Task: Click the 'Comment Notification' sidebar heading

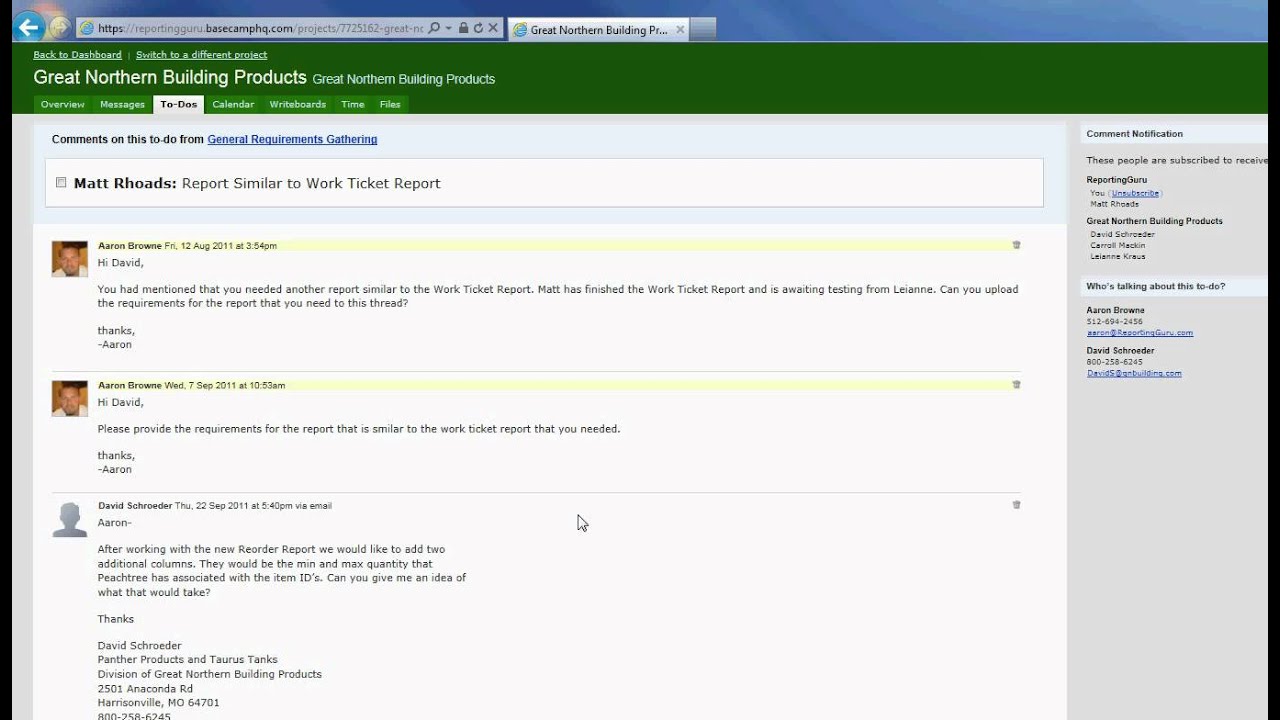Action: pyautogui.click(x=1135, y=134)
